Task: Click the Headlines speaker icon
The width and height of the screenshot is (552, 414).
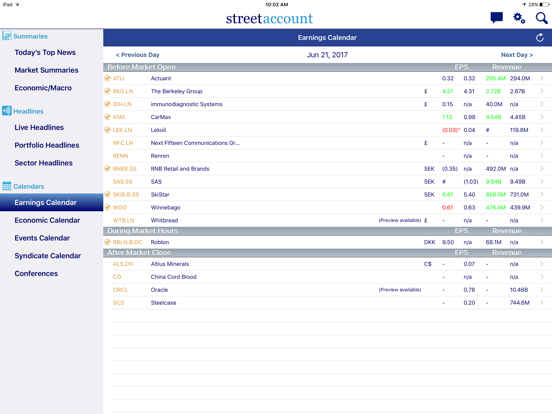Action: [7, 111]
